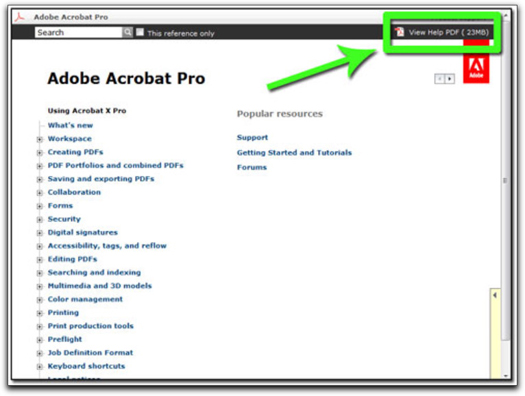
Task: Expand the Collaboration tree node
Action: pyautogui.click(x=40, y=193)
